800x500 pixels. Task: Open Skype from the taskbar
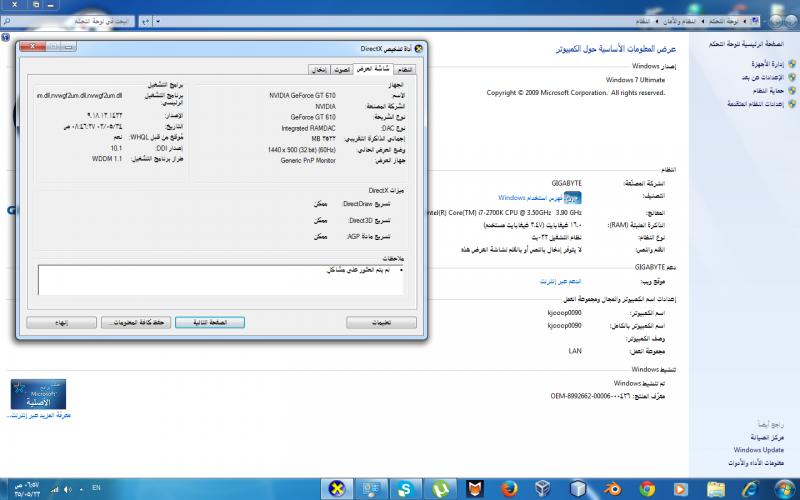tap(406, 489)
